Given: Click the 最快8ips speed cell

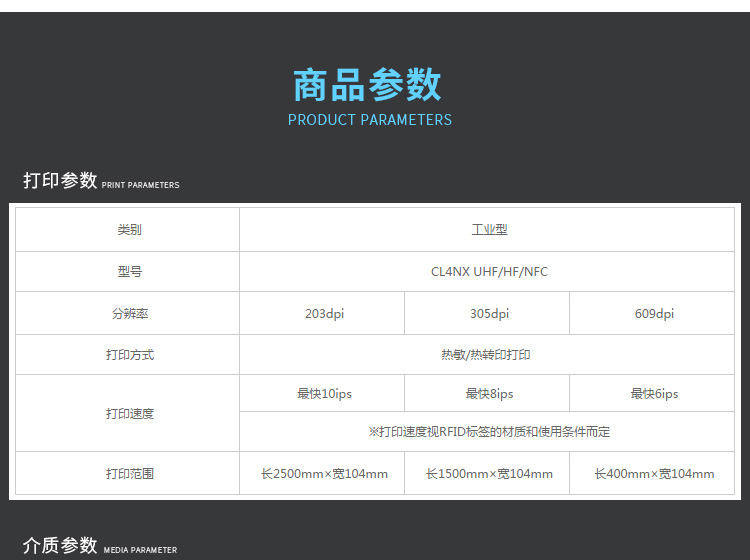Looking at the screenshot, I should tap(489, 394).
